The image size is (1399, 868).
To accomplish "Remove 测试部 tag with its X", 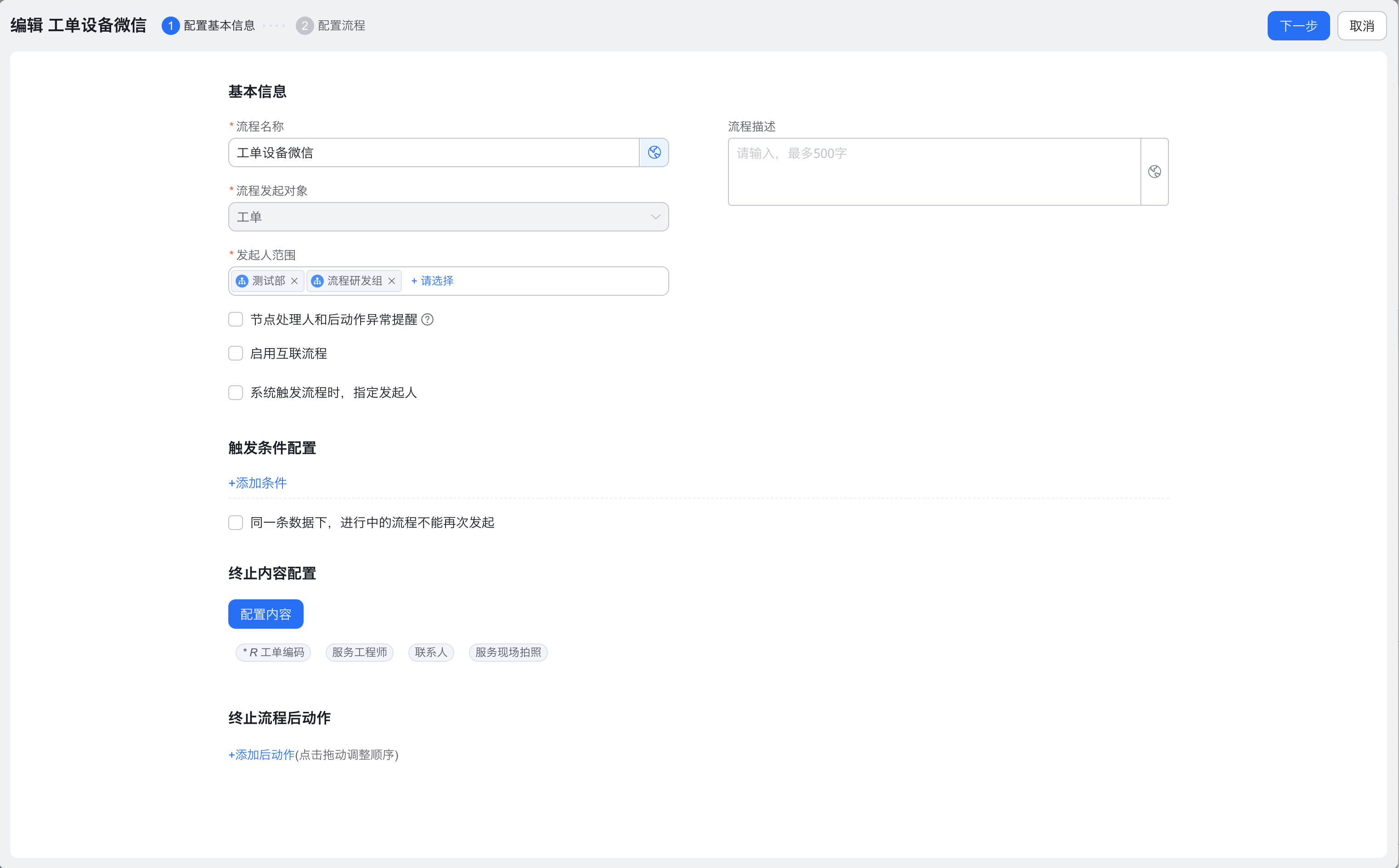I will click(294, 281).
